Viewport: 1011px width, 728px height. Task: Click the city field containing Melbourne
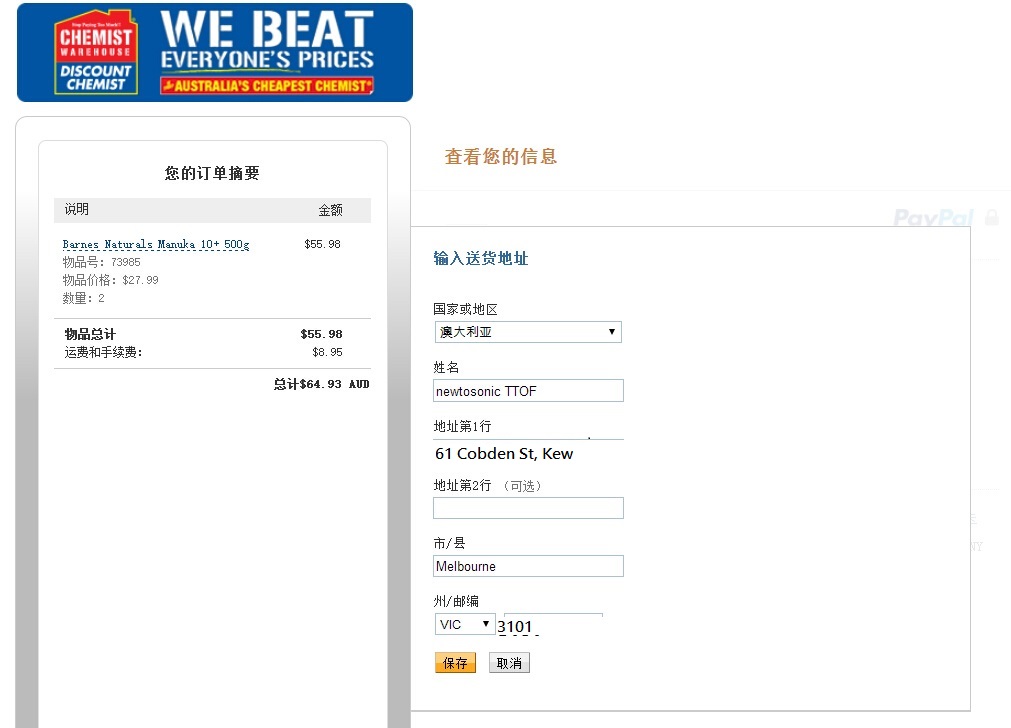(x=528, y=566)
